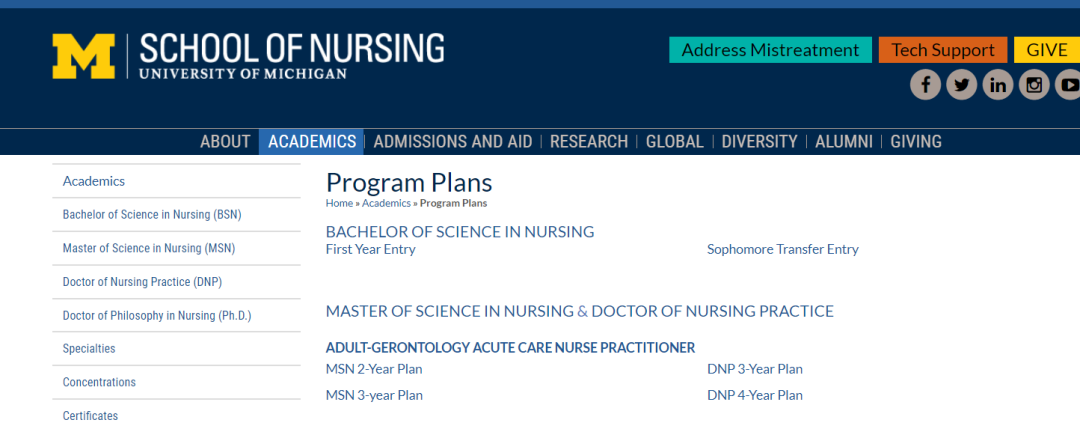Open First Year Entry program plan

click(x=371, y=250)
